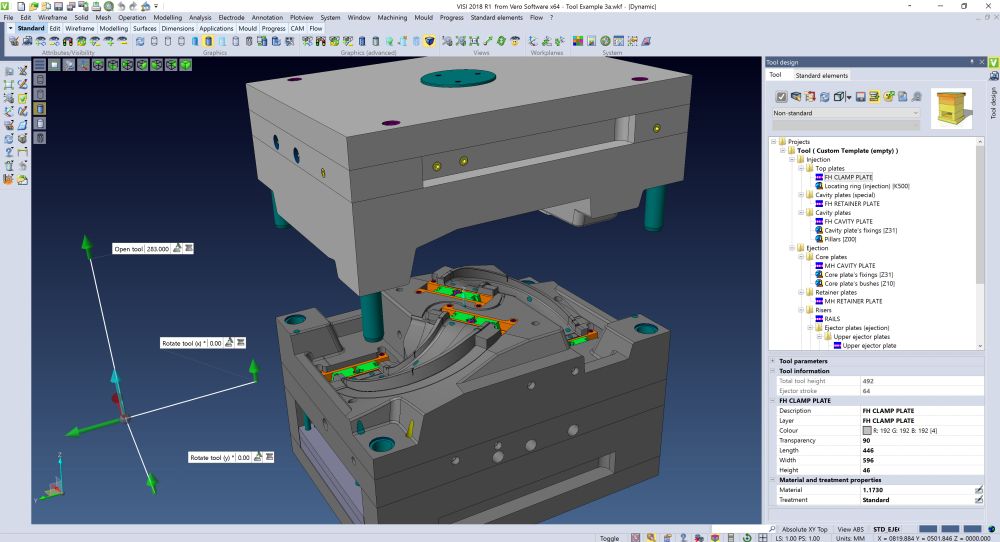The width and height of the screenshot is (1000, 542).
Task: Toggle the green checkbox icon in left toolbar
Action: pyautogui.click(x=23, y=98)
